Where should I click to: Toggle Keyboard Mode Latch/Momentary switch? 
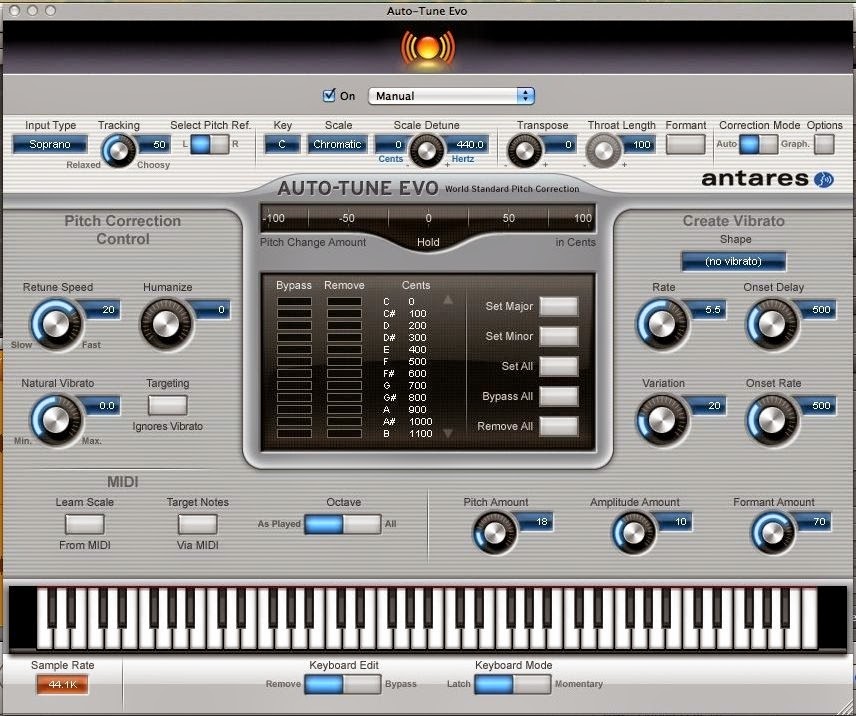(513, 684)
